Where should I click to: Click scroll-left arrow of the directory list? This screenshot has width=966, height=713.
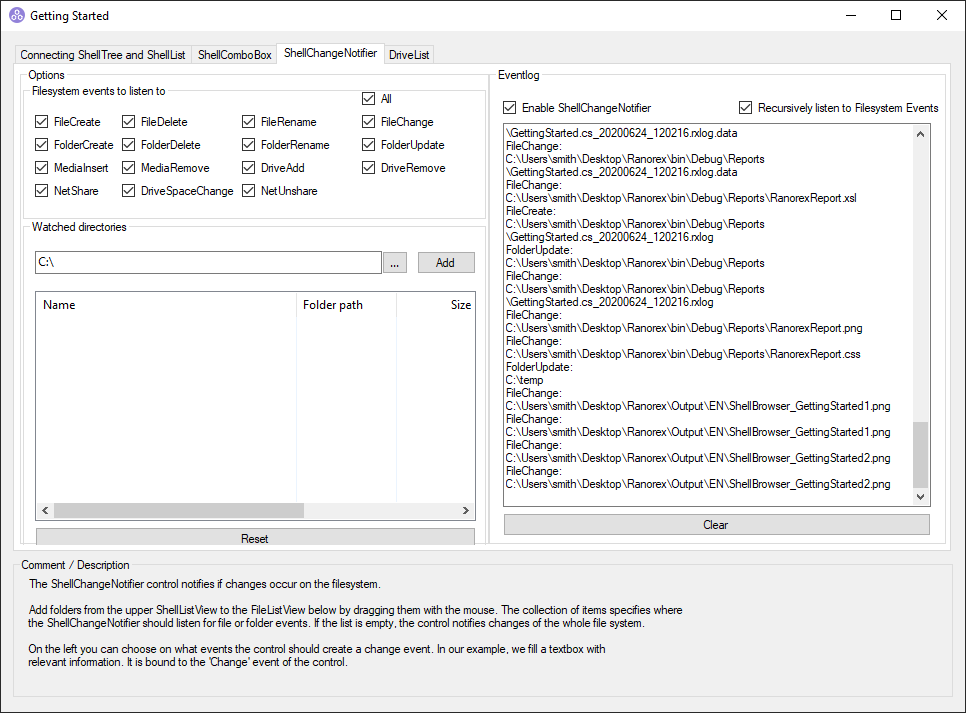tap(44, 511)
